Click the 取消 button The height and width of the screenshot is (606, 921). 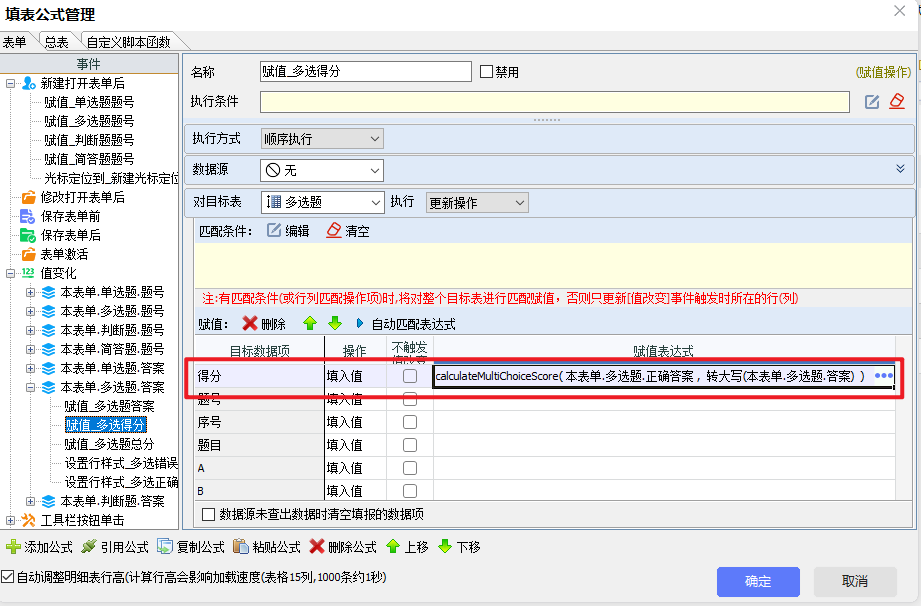click(855, 581)
